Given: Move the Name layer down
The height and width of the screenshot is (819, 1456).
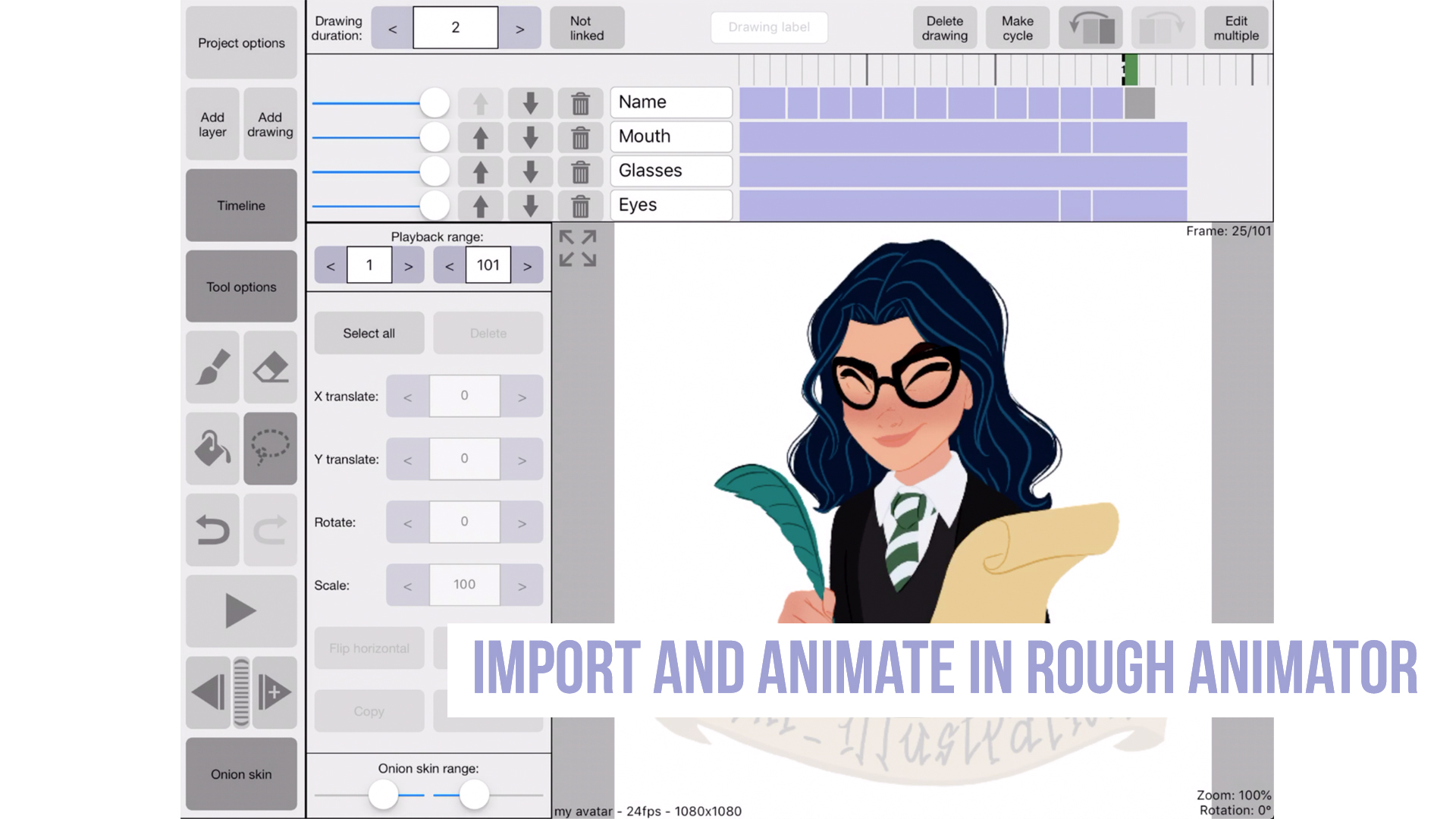Looking at the screenshot, I should [530, 103].
